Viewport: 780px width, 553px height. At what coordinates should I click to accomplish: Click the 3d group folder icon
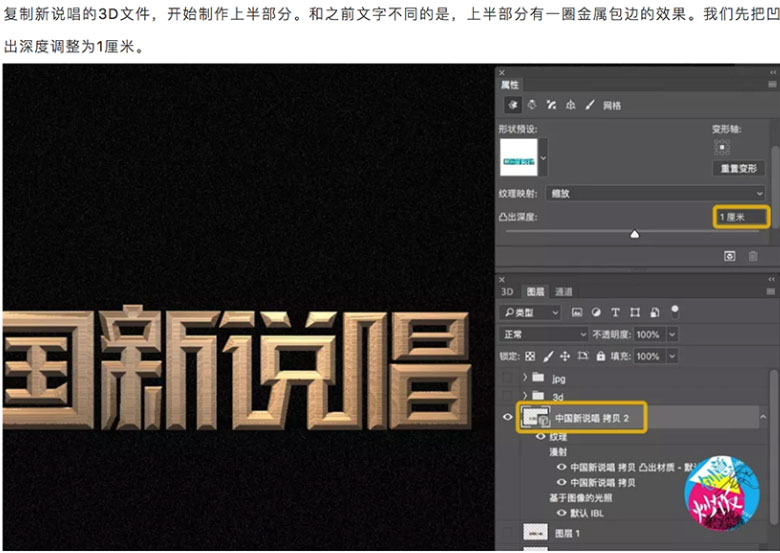538,395
